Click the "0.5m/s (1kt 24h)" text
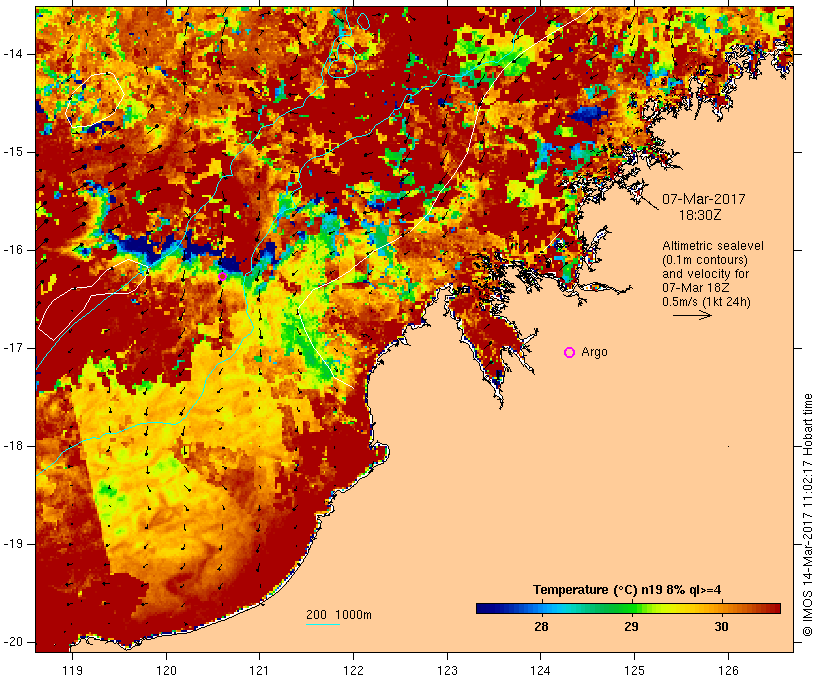This screenshot has height=680, width=820. [706, 302]
